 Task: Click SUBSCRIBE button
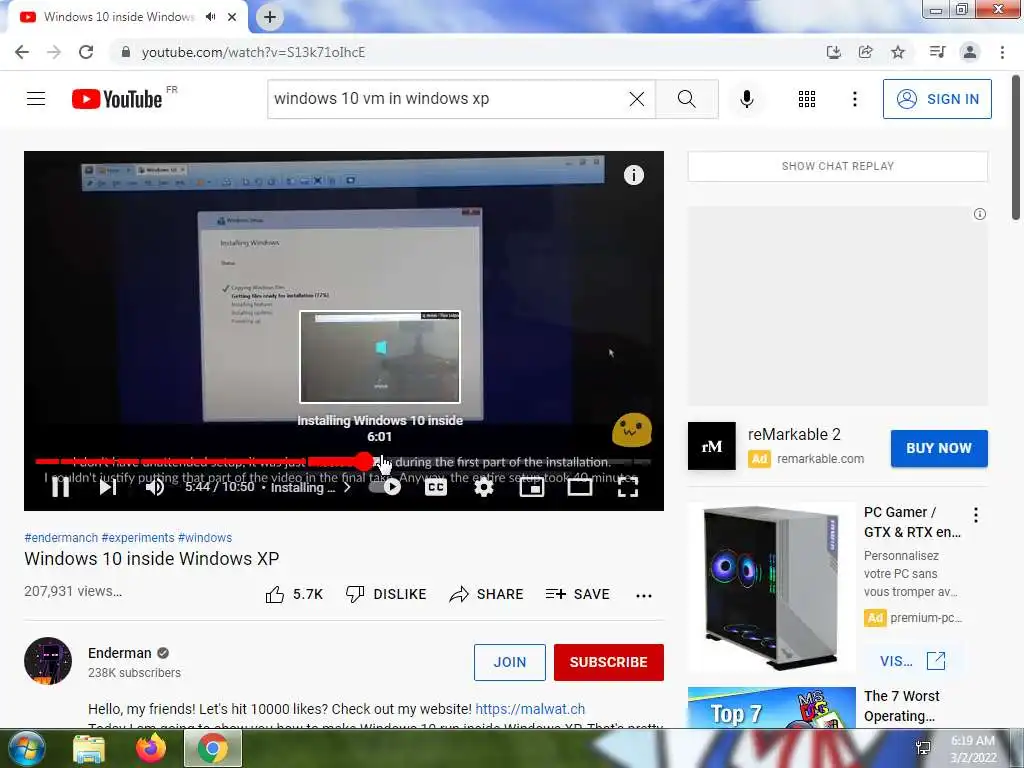tap(609, 662)
